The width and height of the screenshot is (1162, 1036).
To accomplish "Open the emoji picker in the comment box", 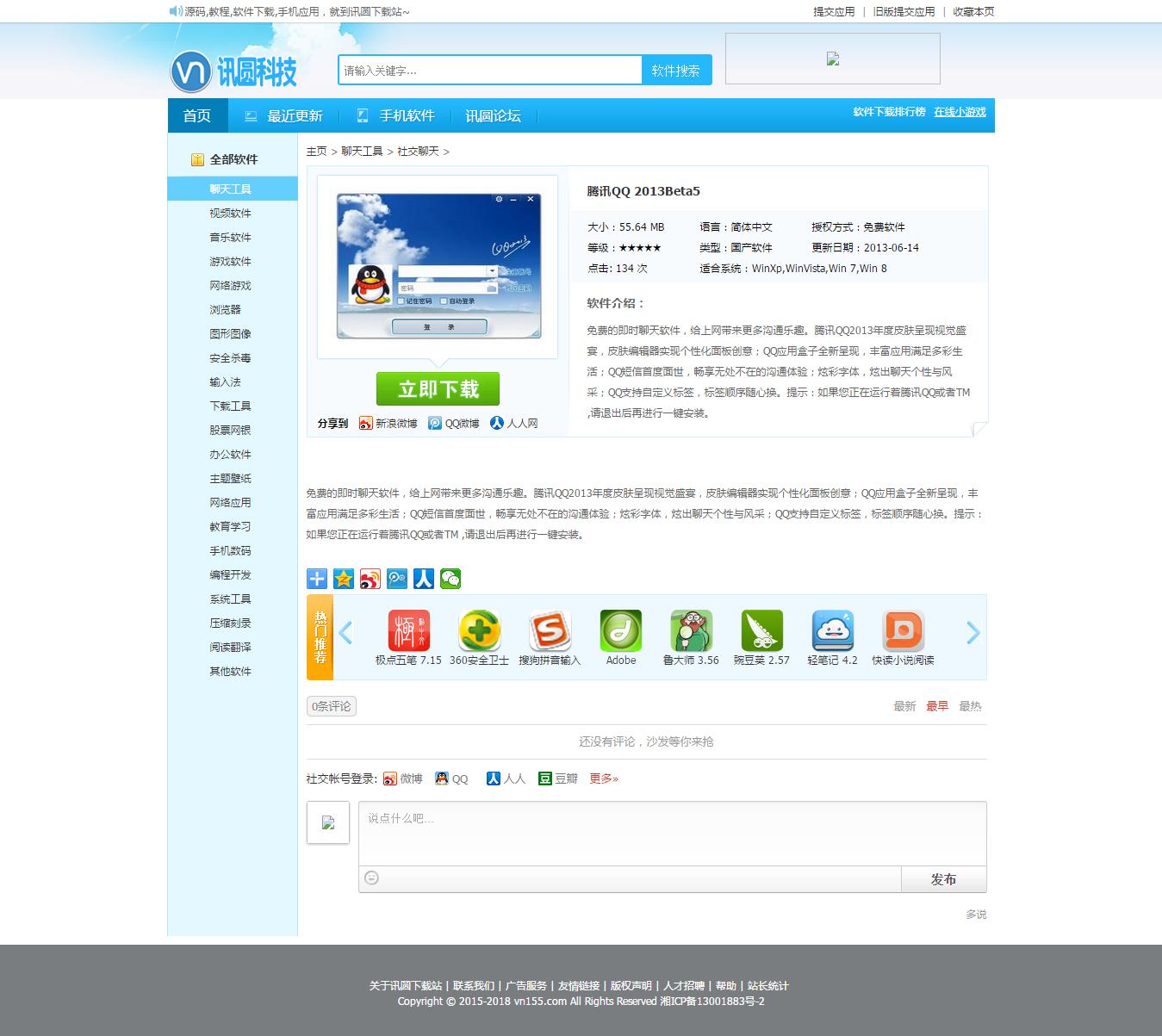I will coord(370,878).
